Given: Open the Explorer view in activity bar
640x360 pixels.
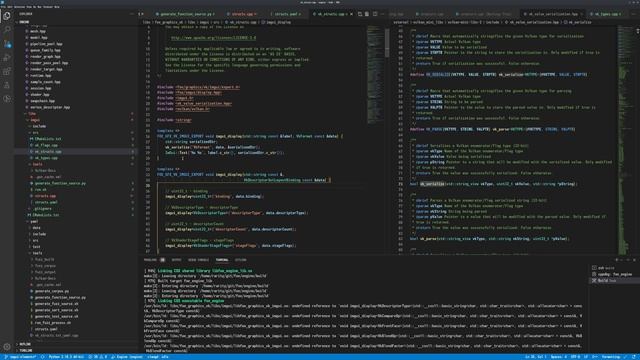Looking at the screenshot, I should pos(7,16).
